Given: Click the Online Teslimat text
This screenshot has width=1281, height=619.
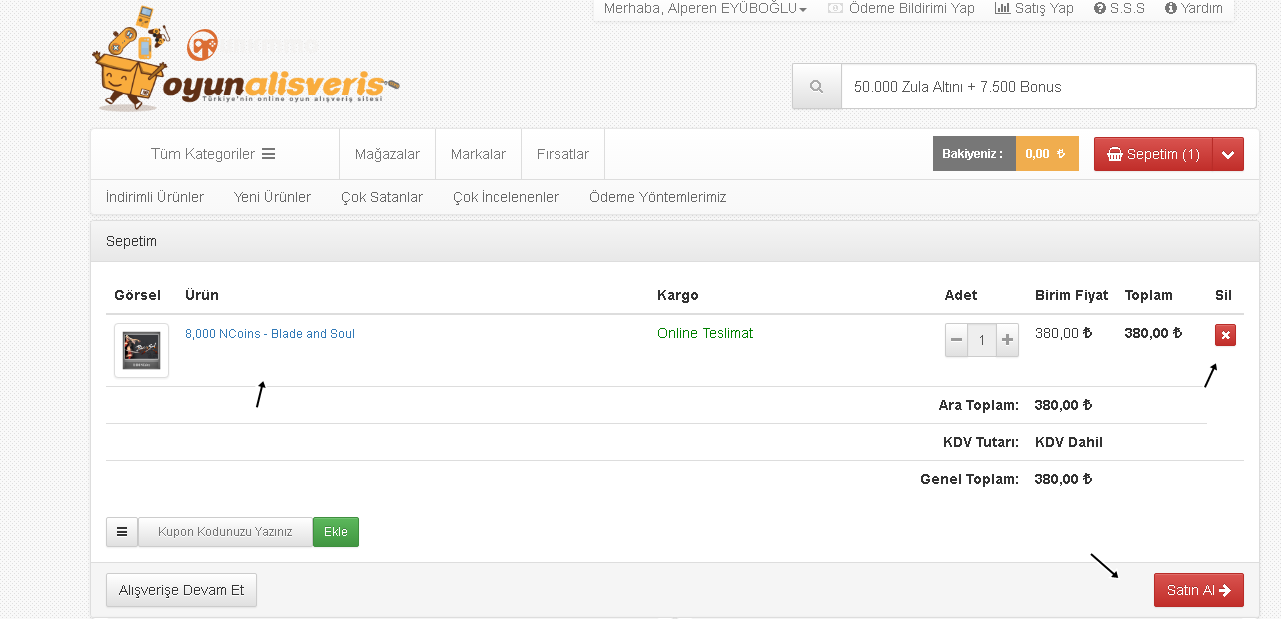Looking at the screenshot, I should 705,333.
